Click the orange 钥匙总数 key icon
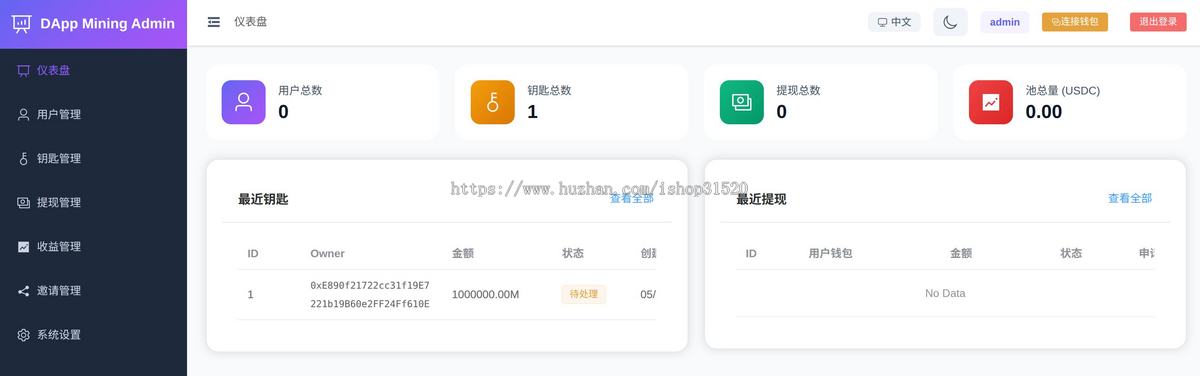Screen dimensions: 1200x376 tap(493, 102)
